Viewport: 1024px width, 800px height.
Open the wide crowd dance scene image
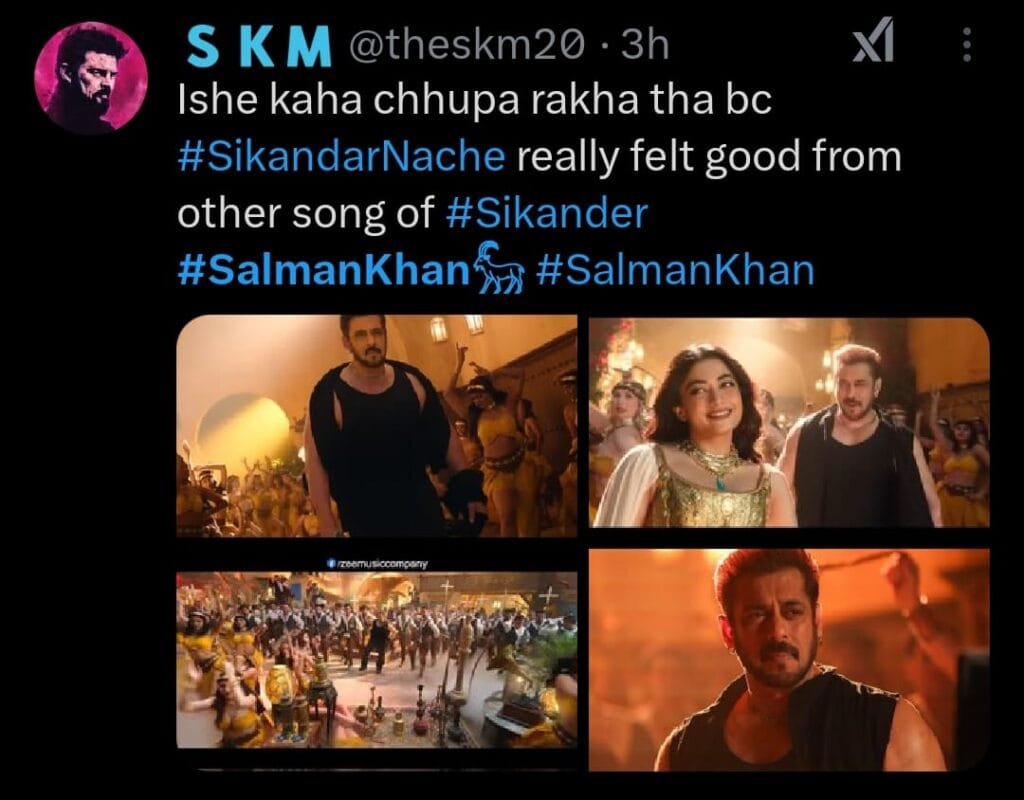coord(377,660)
